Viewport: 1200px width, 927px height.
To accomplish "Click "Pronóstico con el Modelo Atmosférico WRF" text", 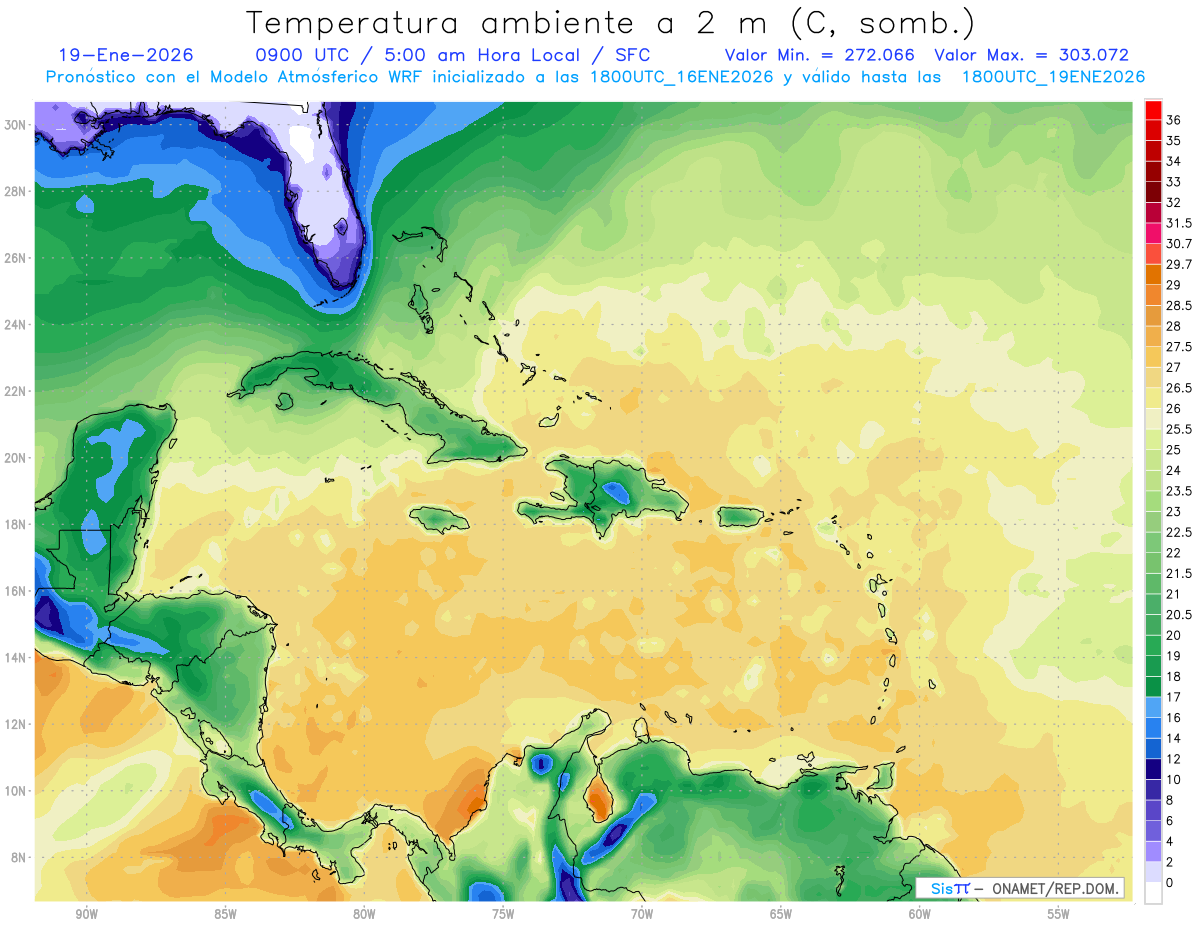I will 234,77.
